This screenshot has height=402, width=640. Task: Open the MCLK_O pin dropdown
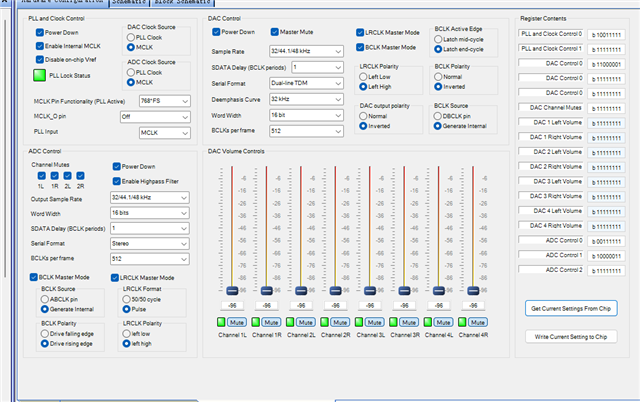pos(155,117)
